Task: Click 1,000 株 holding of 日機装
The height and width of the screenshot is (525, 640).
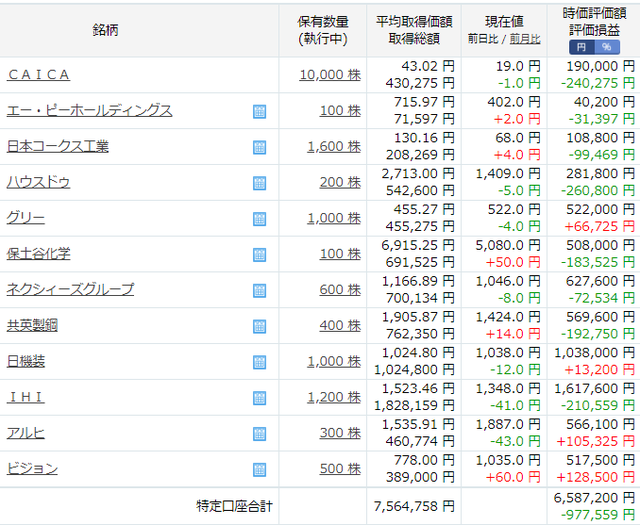Action: tap(334, 361)
